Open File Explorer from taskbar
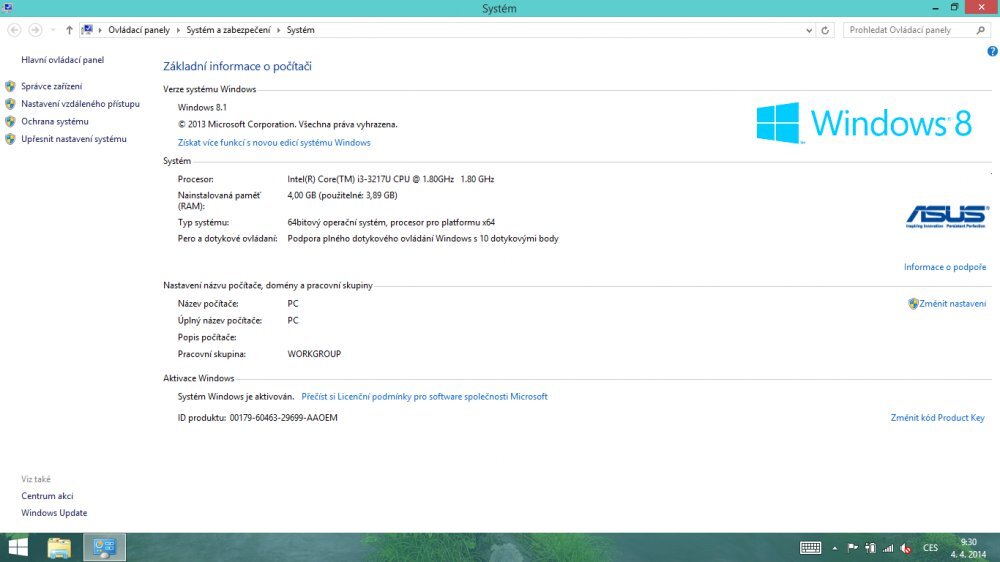Viewport: 1000px width, 562px height. (59, 547)
